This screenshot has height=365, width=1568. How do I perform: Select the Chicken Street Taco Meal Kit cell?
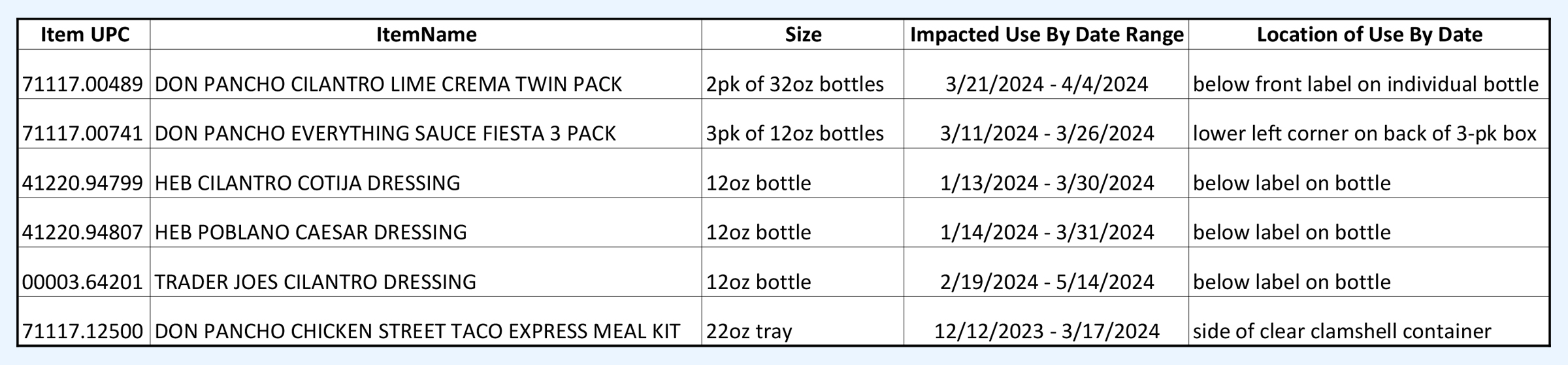pos(417,331)
